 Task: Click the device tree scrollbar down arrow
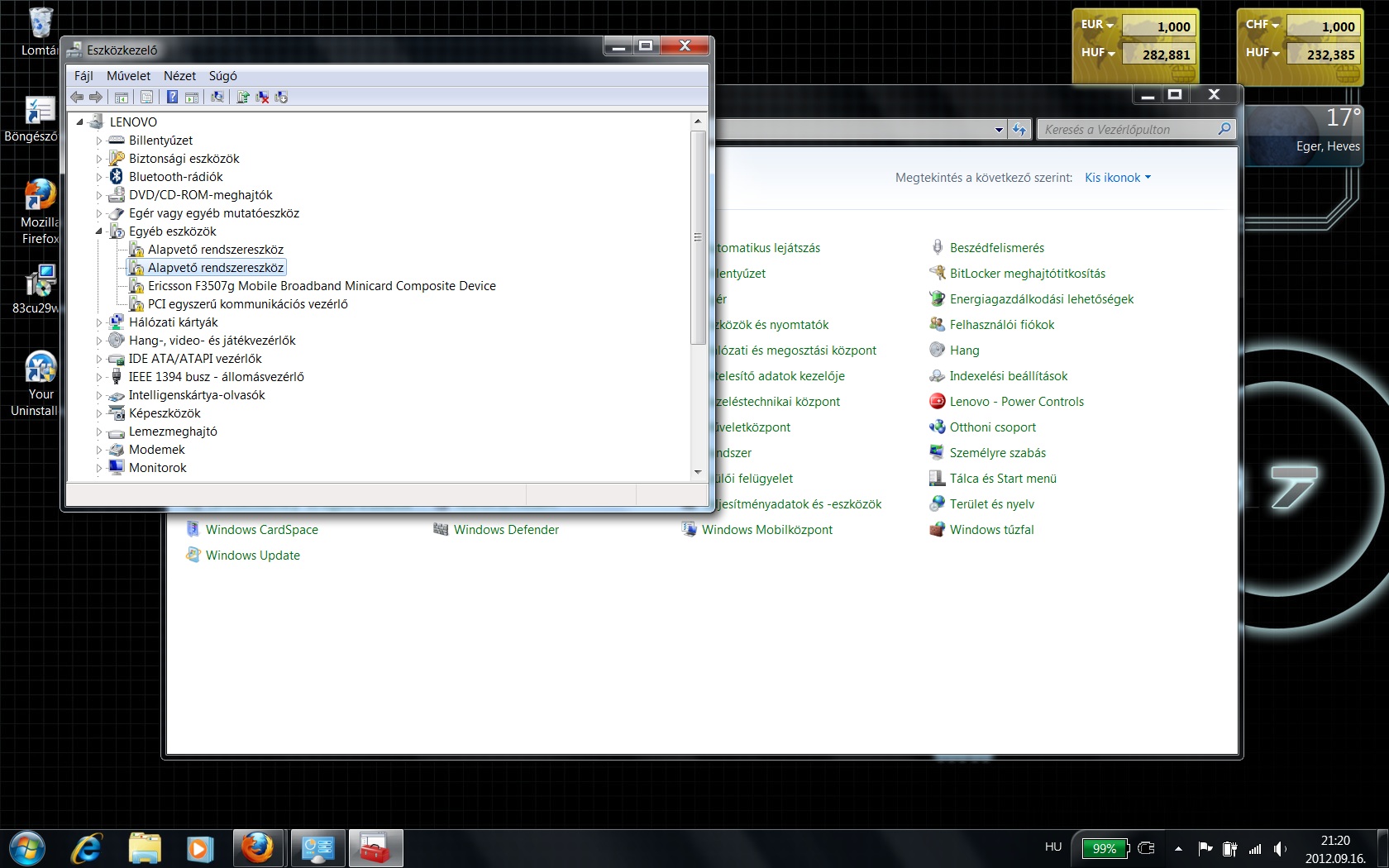point(698,472)
